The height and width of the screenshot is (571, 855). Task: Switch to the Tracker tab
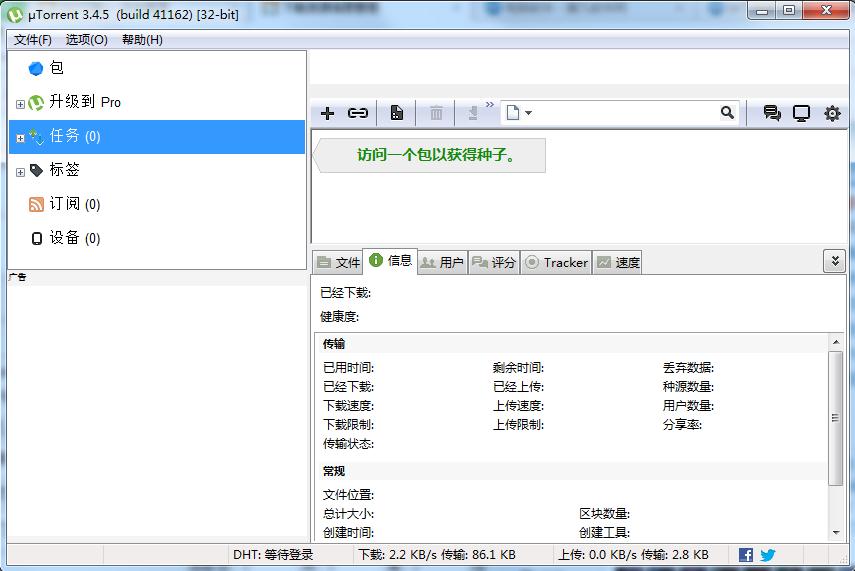(556, 262)
